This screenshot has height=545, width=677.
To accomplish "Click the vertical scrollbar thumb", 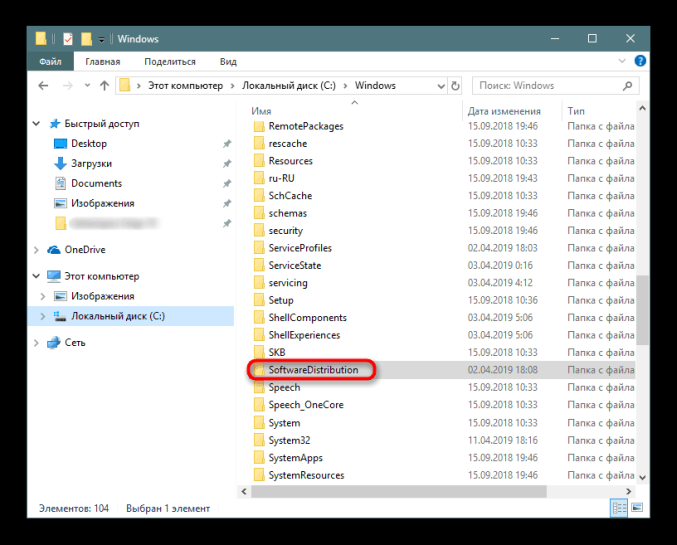I will pyautogui.click(x=642, y=310).
